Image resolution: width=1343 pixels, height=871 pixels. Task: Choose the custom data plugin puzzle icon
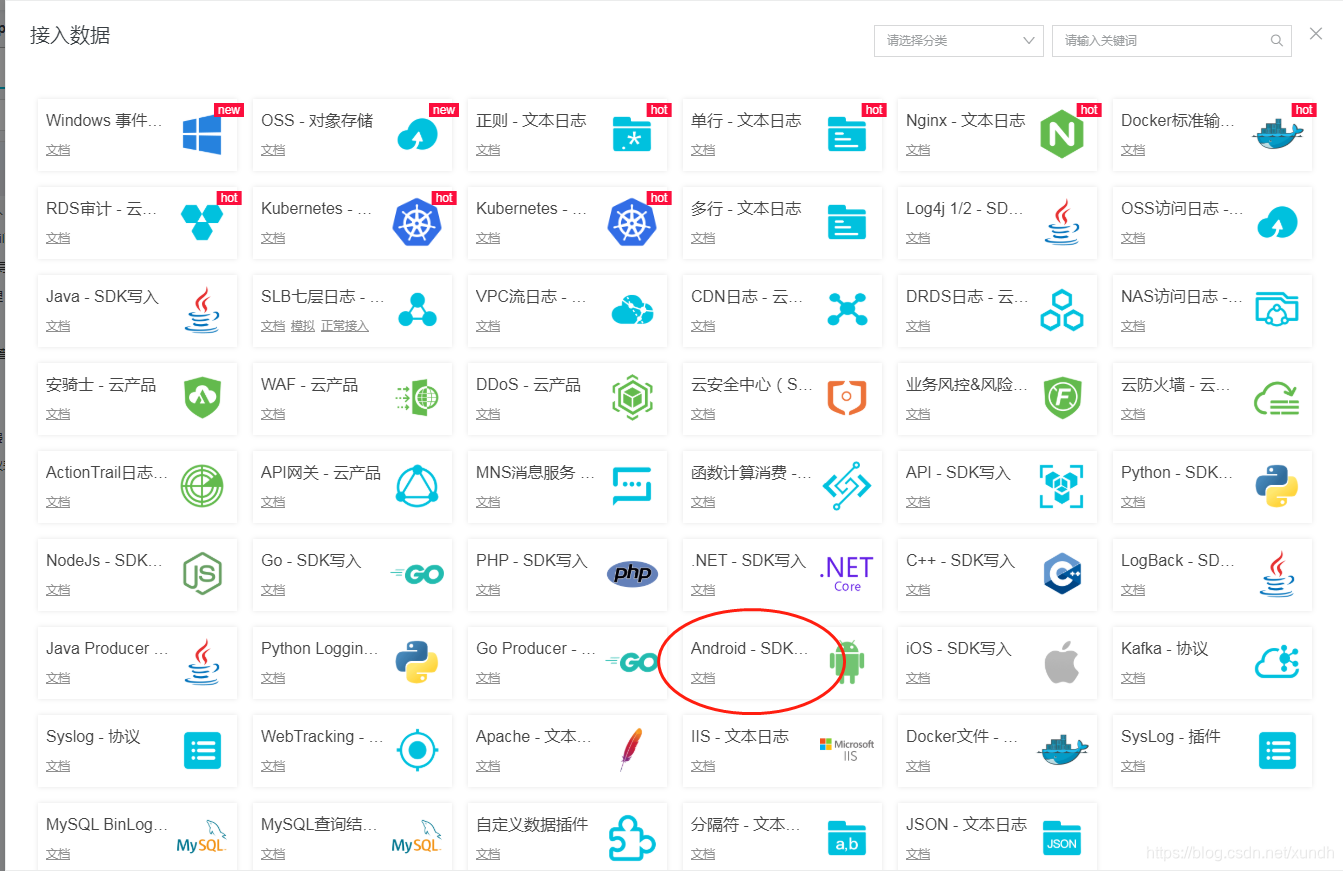pyautogui.click(x=632, y=838)
